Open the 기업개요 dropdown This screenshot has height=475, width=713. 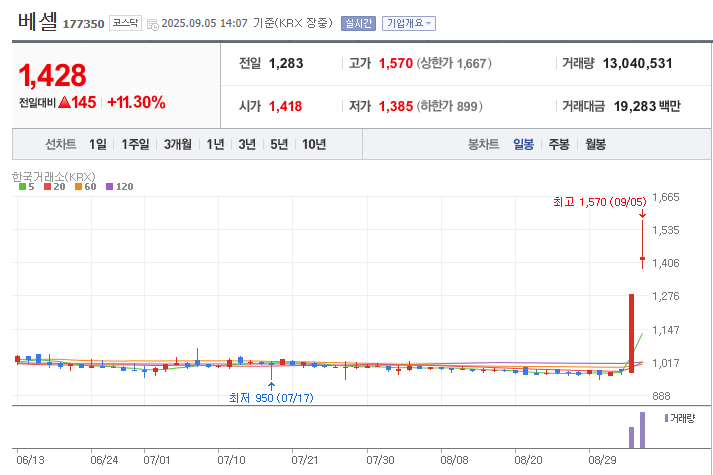click(x=409, y=23)
